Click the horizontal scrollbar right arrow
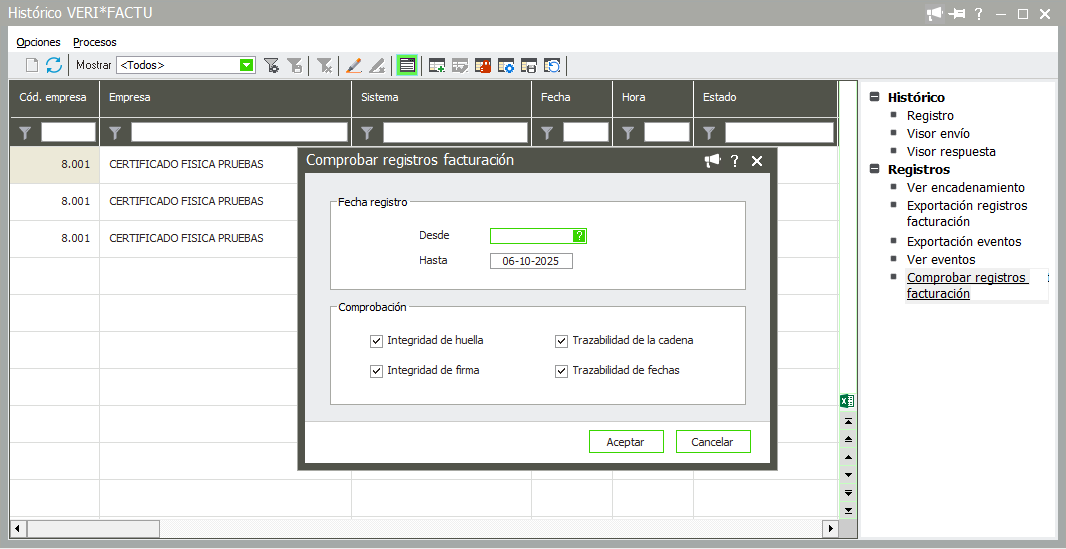 click(x=829, y=528)
